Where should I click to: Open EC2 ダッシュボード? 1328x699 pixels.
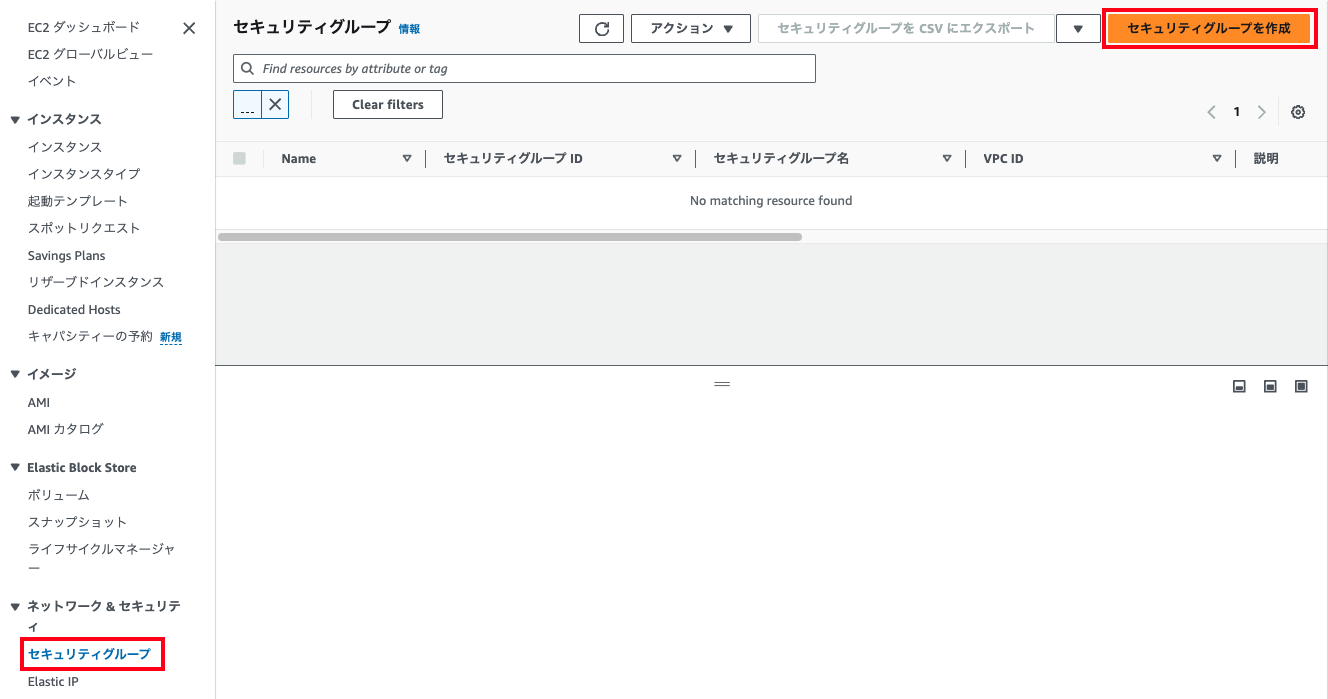[84, 27]
